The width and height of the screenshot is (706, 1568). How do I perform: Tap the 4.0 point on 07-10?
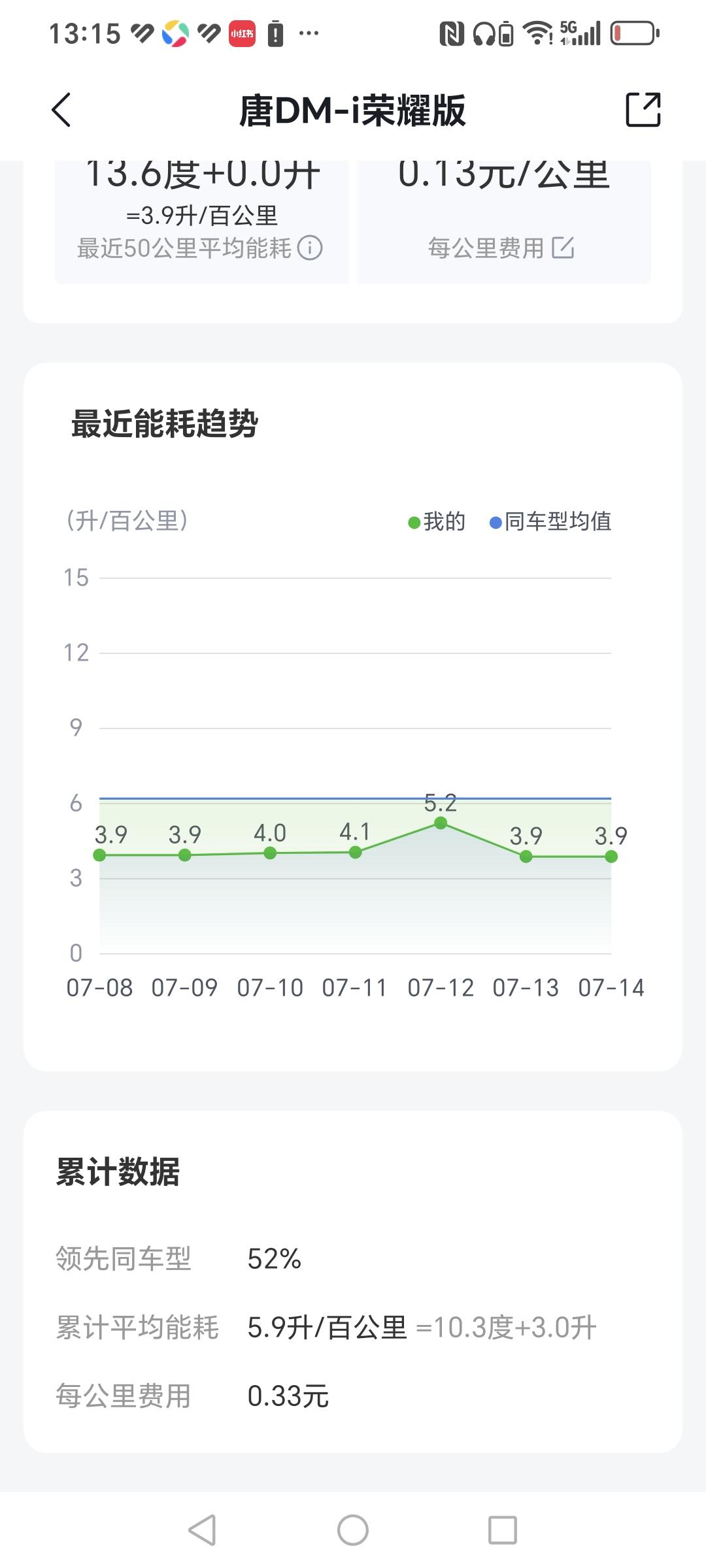pyautogui.click(x=270, y=853)
